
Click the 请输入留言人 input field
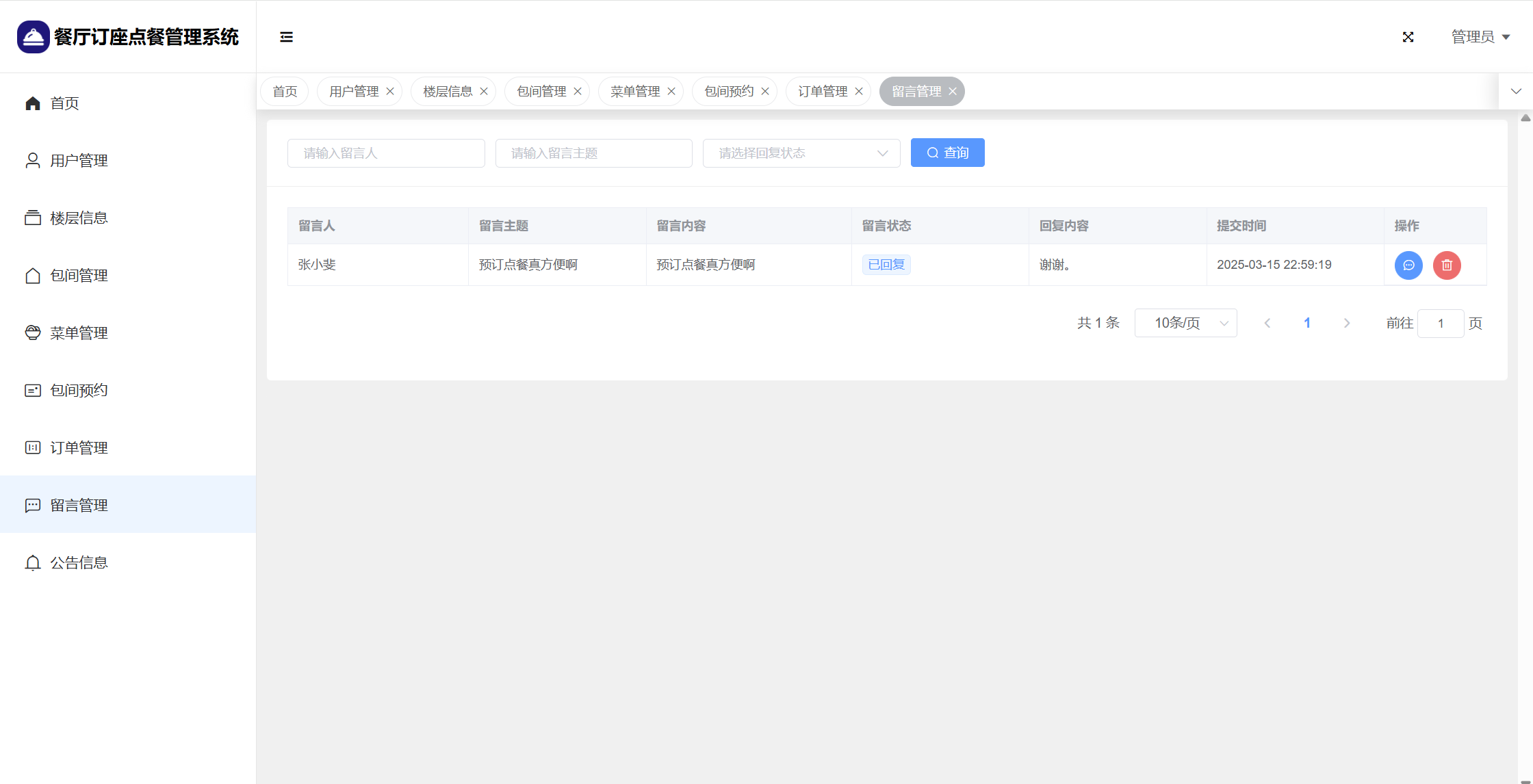[x=386, y=153]
